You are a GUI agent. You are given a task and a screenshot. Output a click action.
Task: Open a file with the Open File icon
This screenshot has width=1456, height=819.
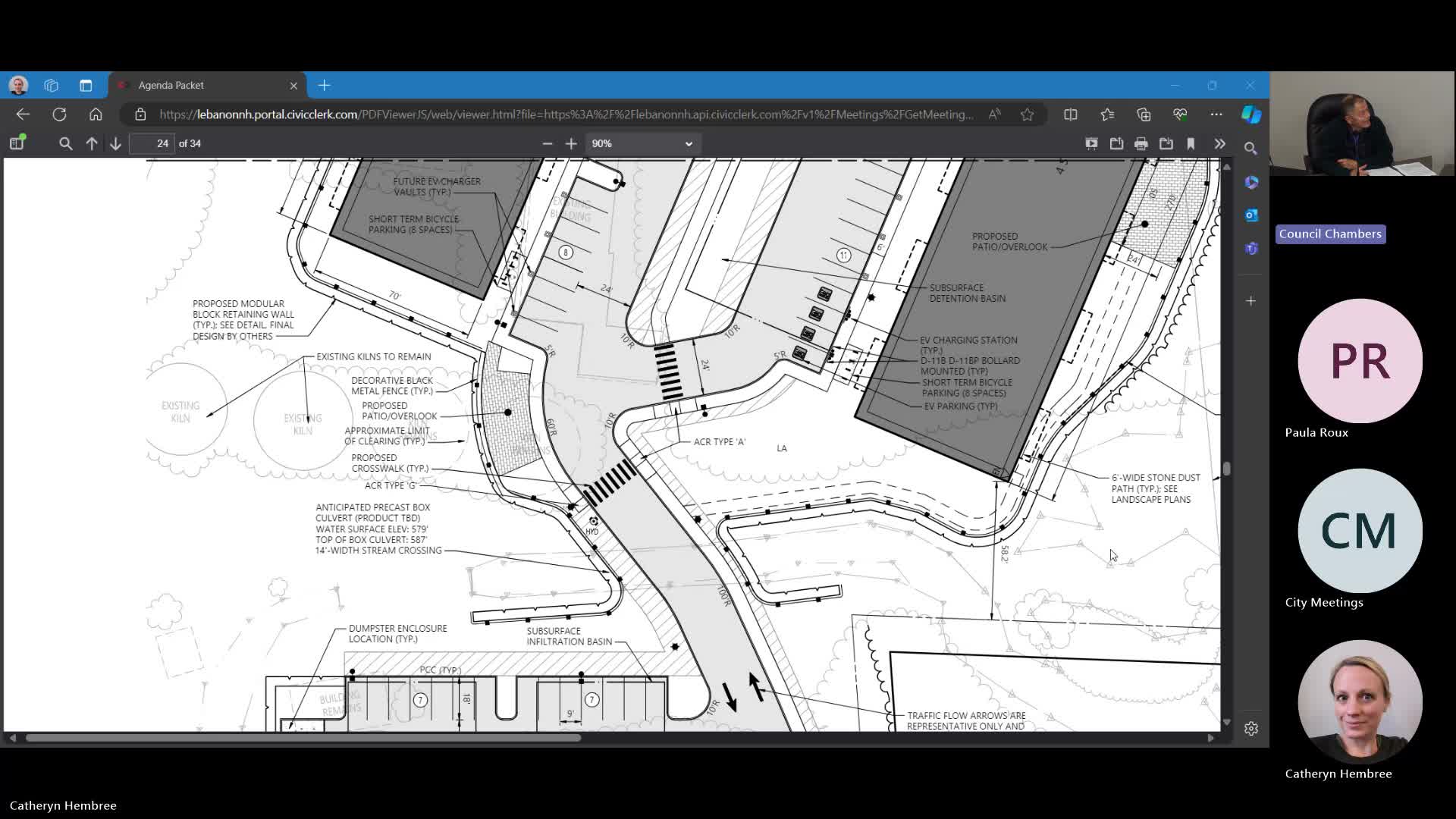(x=1116, y=143)
